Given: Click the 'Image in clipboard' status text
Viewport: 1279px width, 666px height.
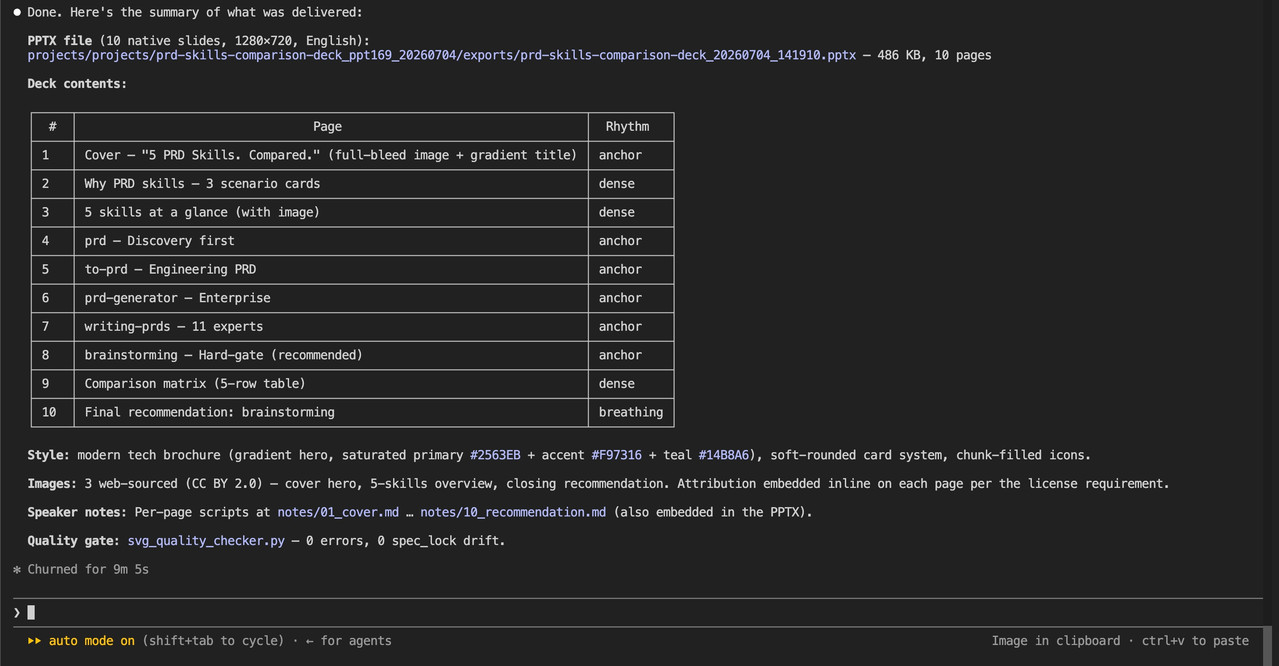Looking at the screenshot, I should [1056, 641].
